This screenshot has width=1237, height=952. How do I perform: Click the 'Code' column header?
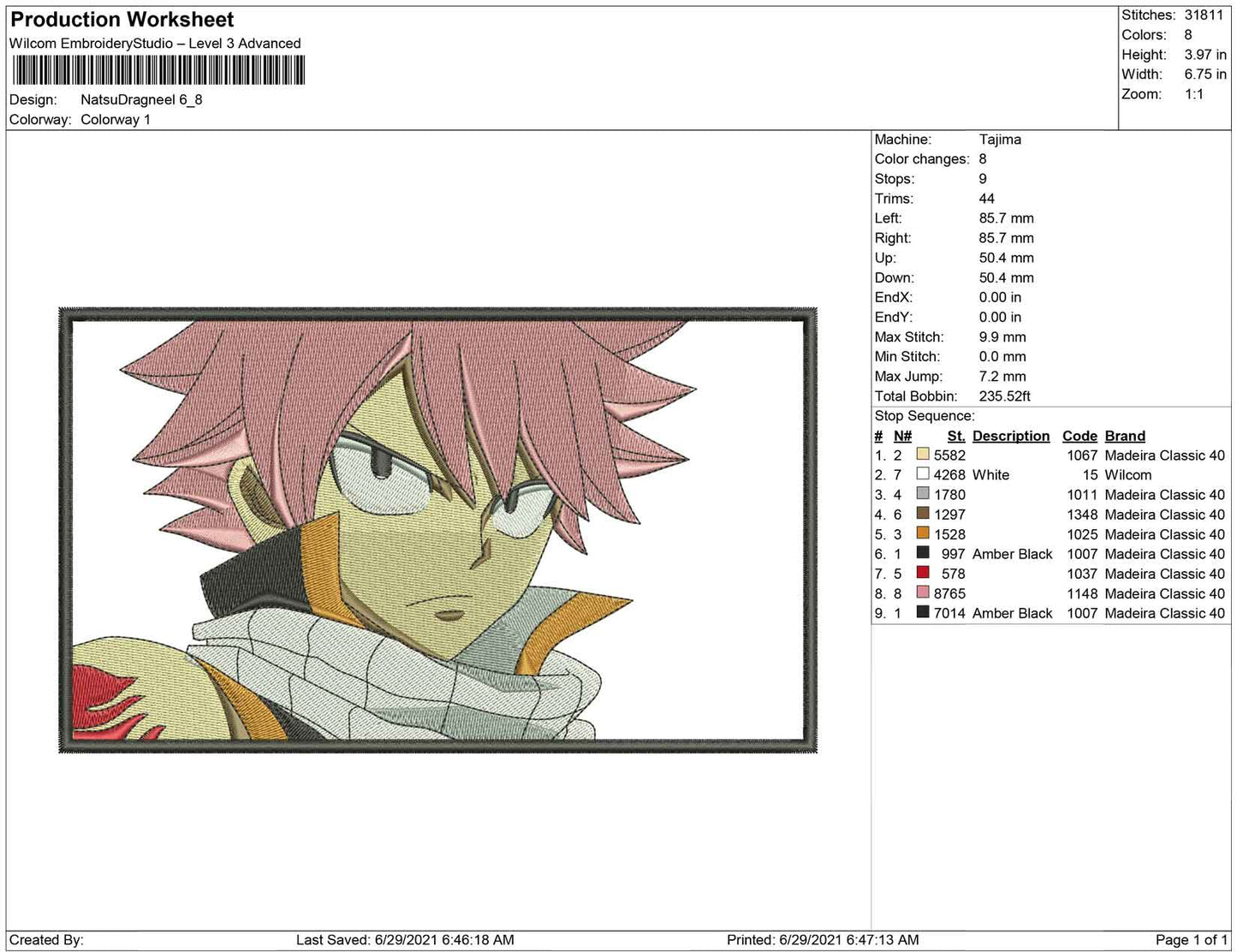point(1080,436)
